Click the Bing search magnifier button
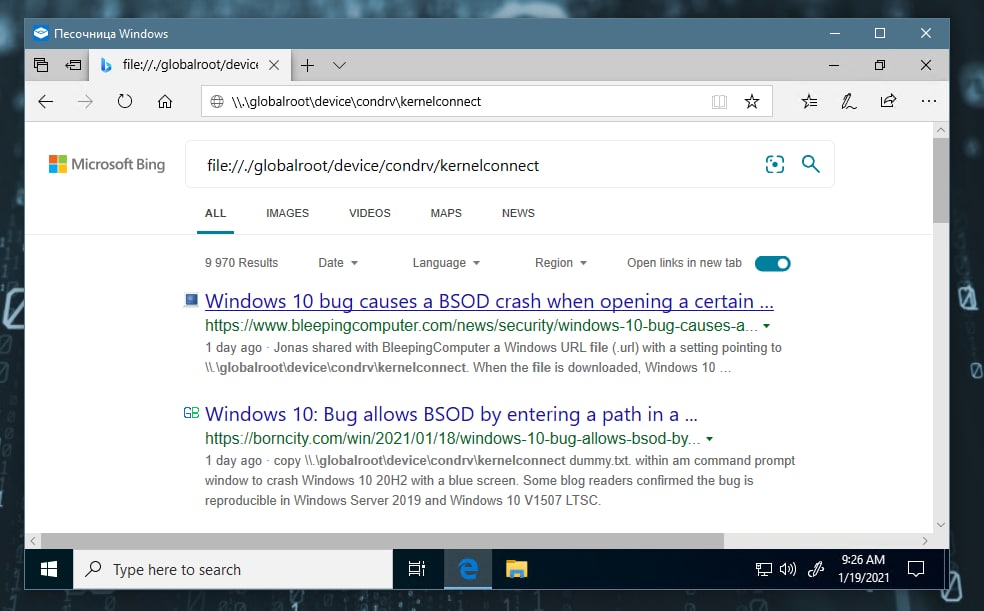 (811, 164)
